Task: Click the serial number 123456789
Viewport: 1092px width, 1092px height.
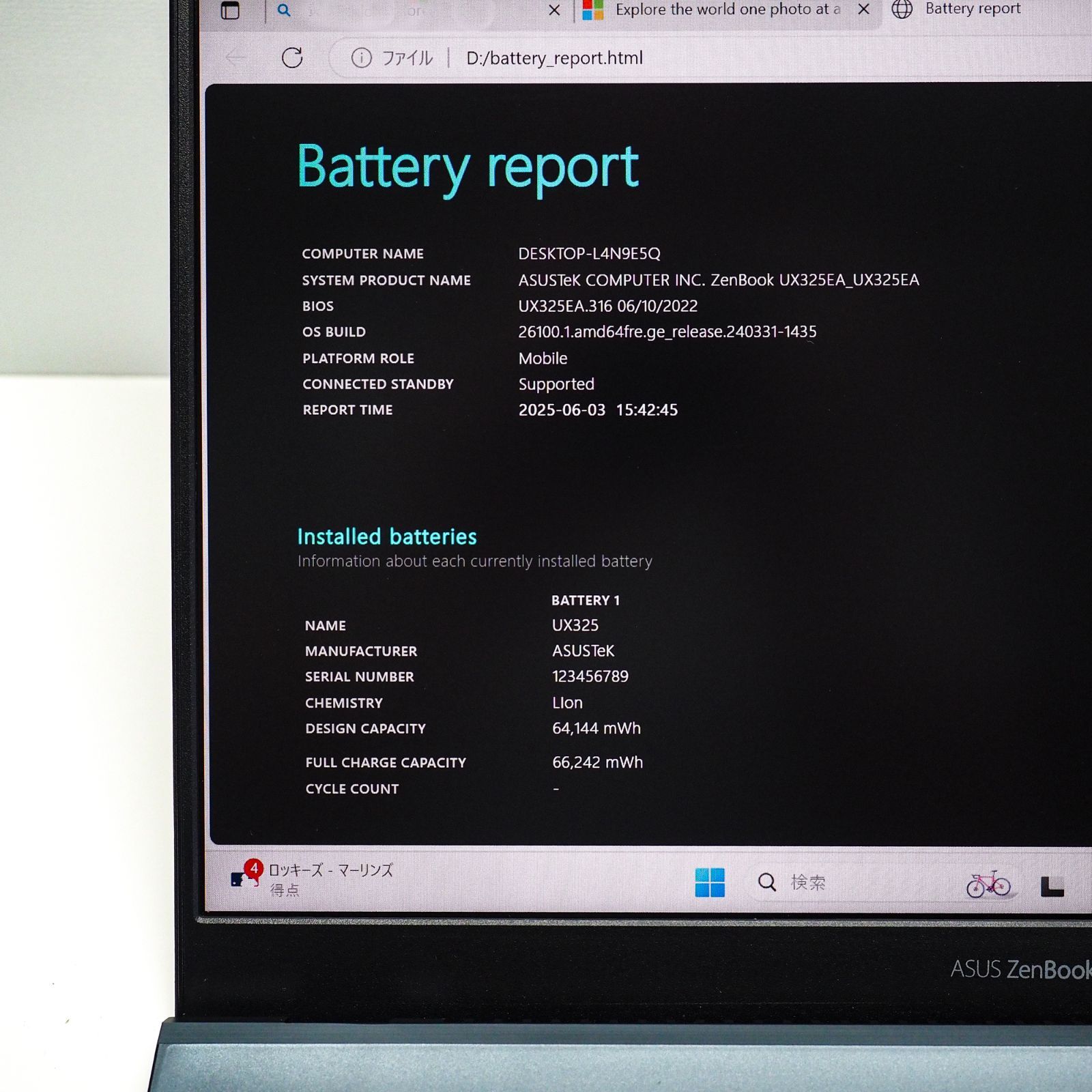Action: pos(590,676)
